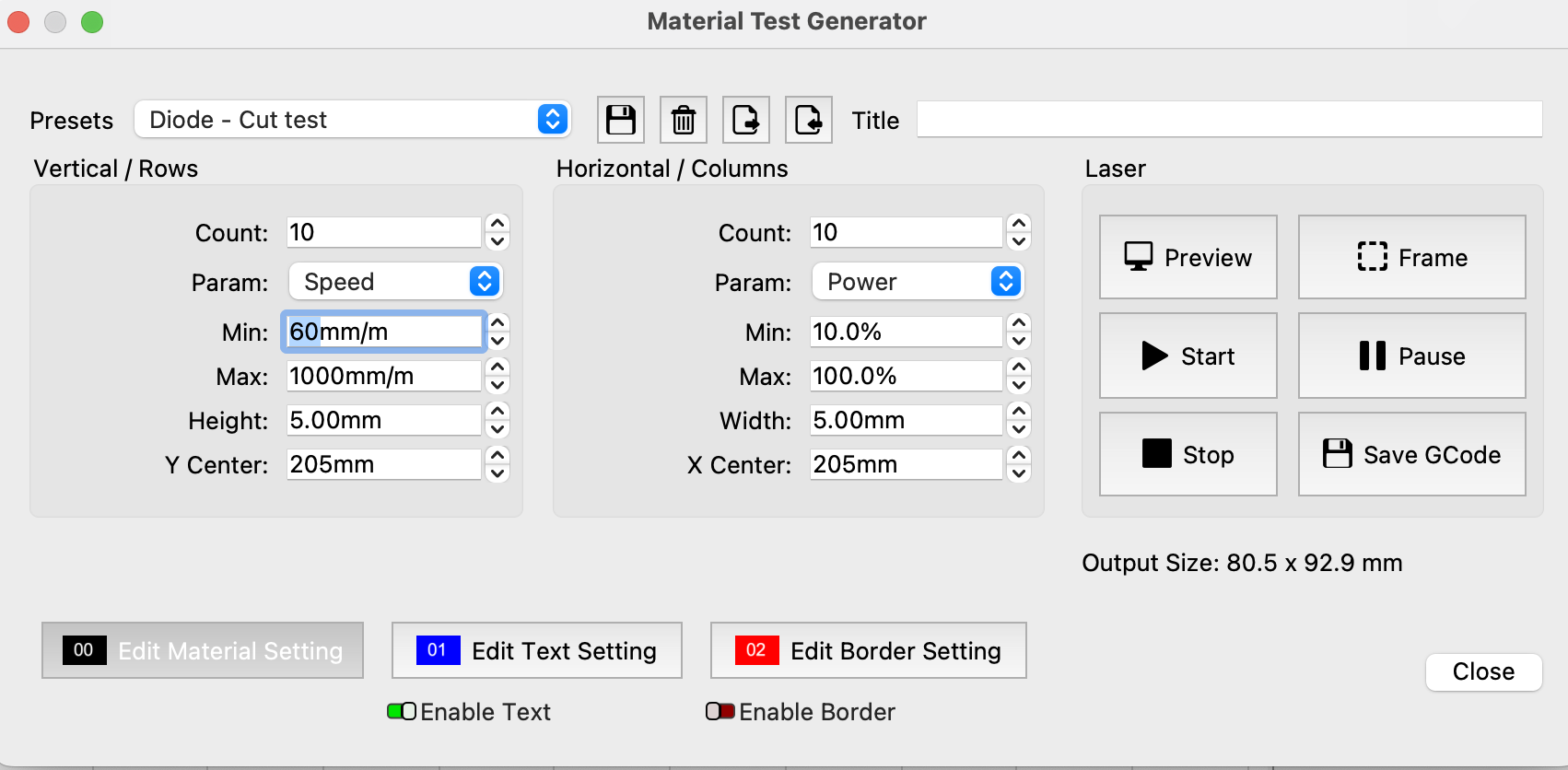Image resolution: width=1568 pixels, height=770 pixels.
Task: Increase the Horizontal Columns Count value
Action: (x=1019, y=223)
